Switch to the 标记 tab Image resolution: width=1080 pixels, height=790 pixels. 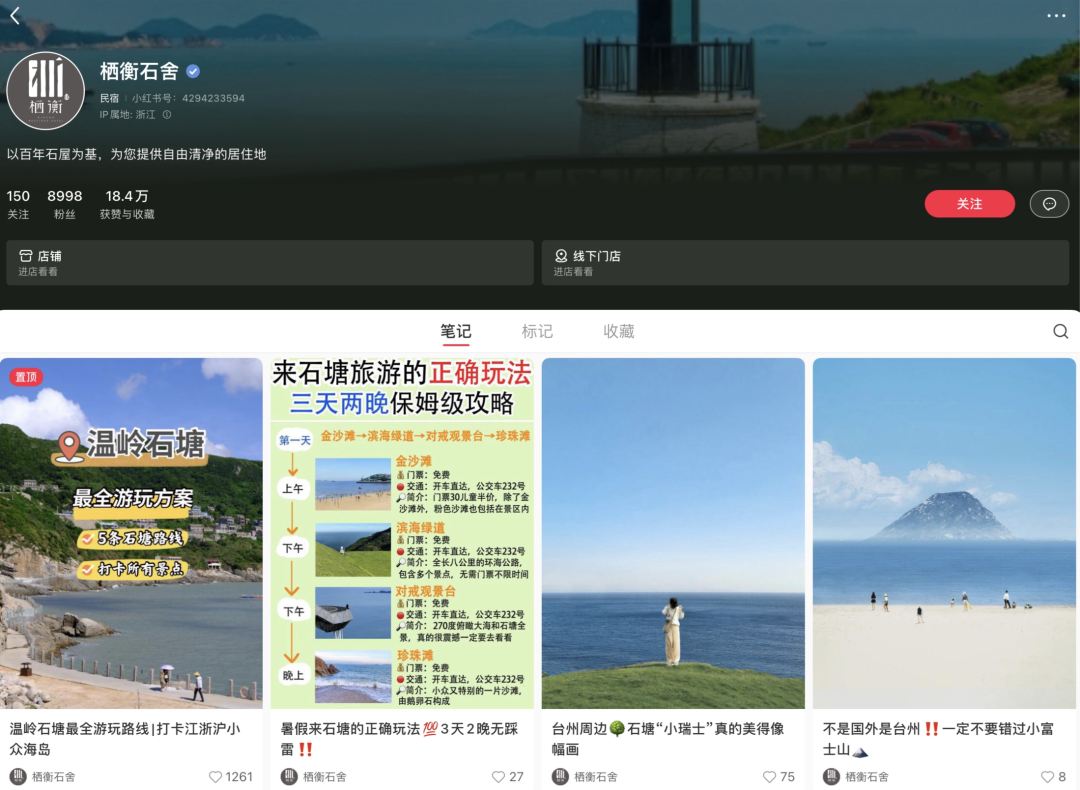(537, 332)
